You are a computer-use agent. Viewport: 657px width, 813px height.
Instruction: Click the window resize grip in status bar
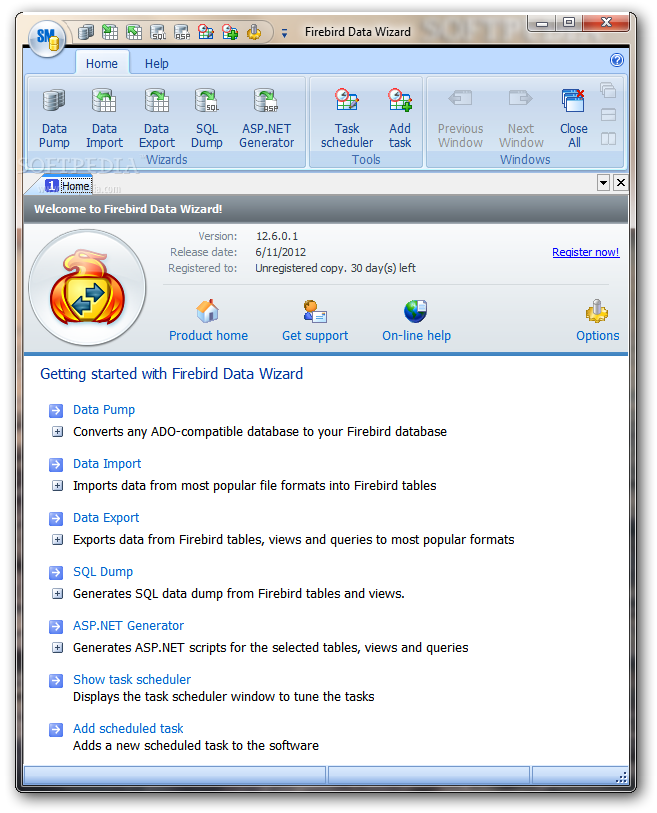(x=621, y=776)
